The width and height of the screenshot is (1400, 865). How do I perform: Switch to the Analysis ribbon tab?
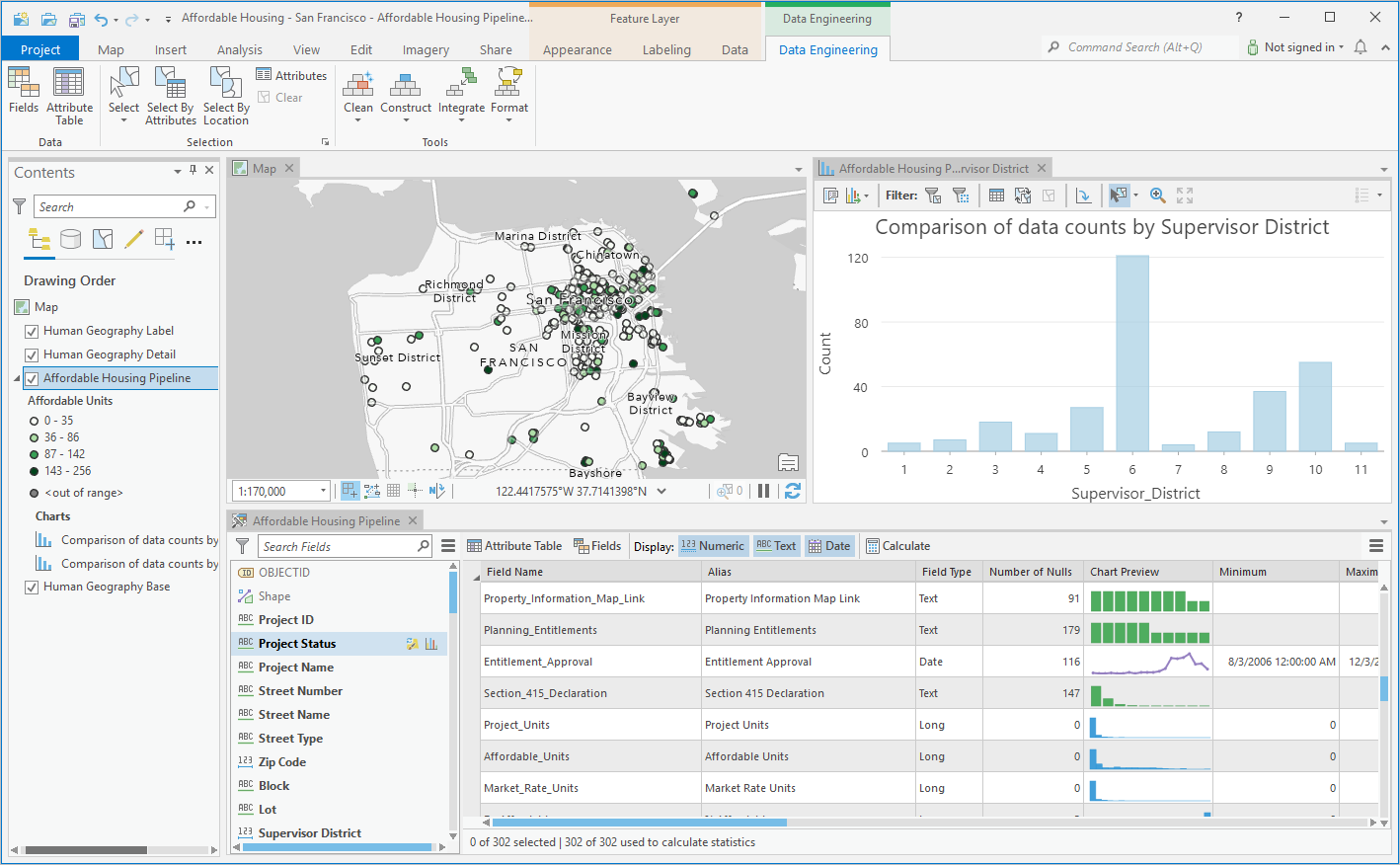(x=239, y=50)
